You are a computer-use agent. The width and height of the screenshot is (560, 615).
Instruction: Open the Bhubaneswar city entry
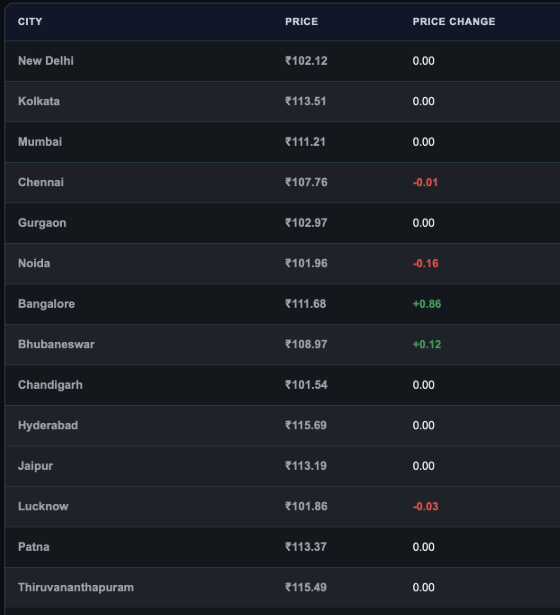point(56,344)
